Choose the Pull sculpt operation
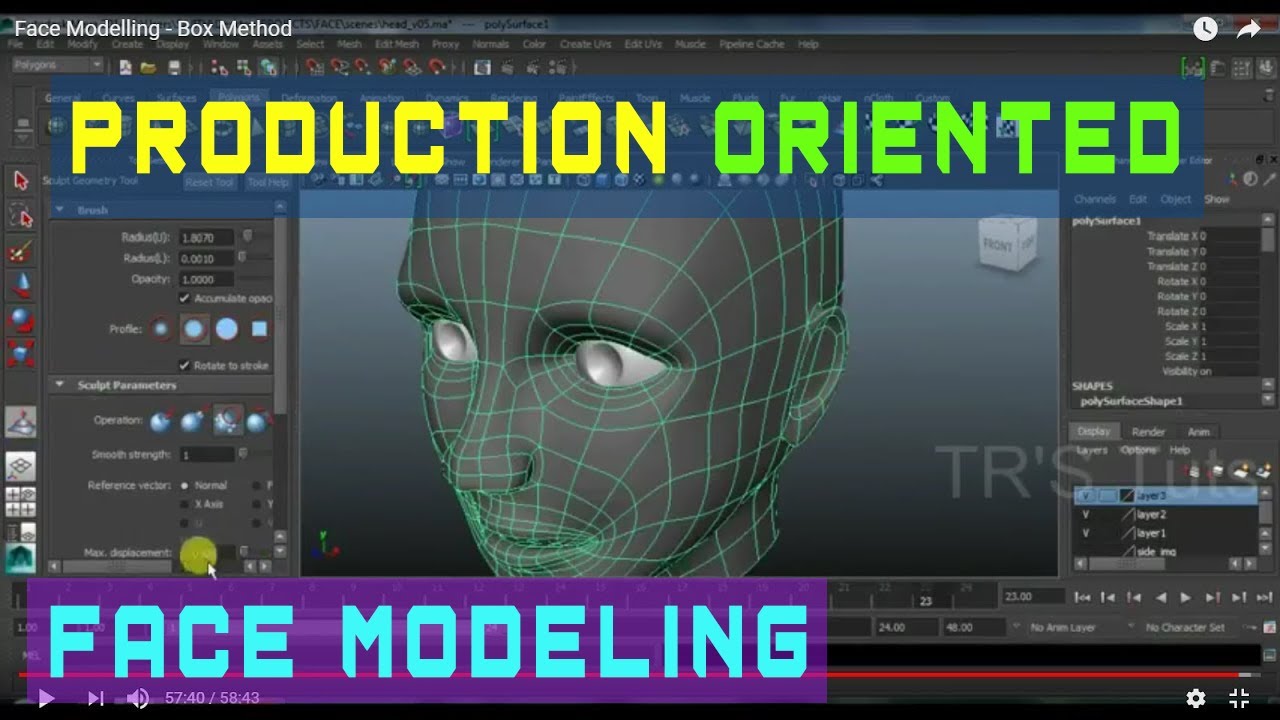 click(193, 422)
